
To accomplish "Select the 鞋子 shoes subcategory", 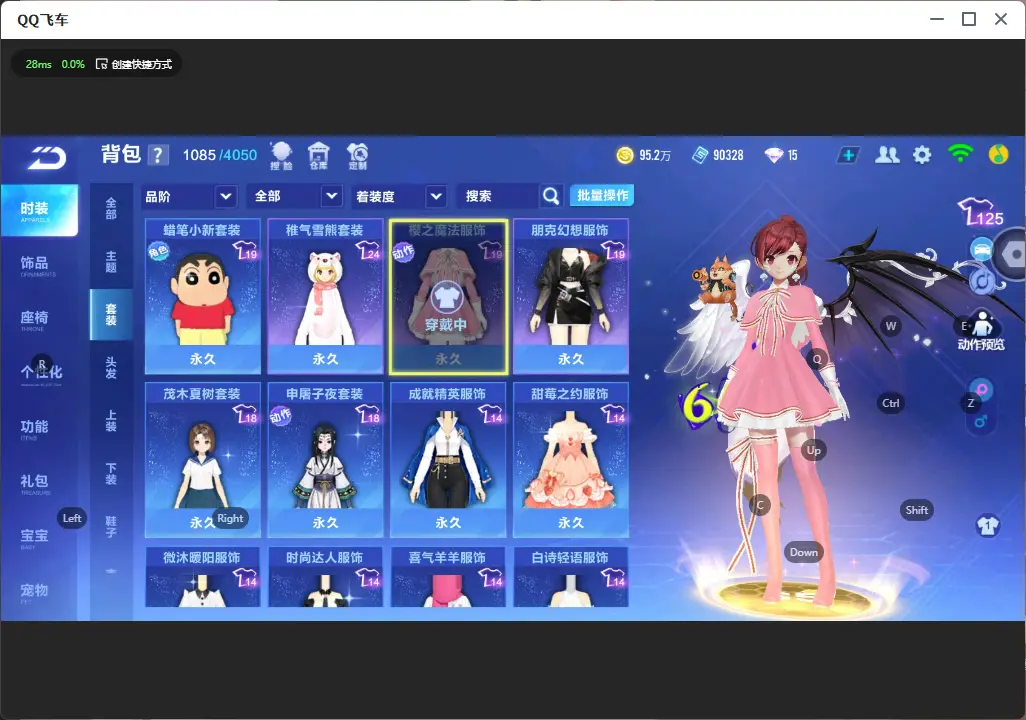I will (111, 527).
